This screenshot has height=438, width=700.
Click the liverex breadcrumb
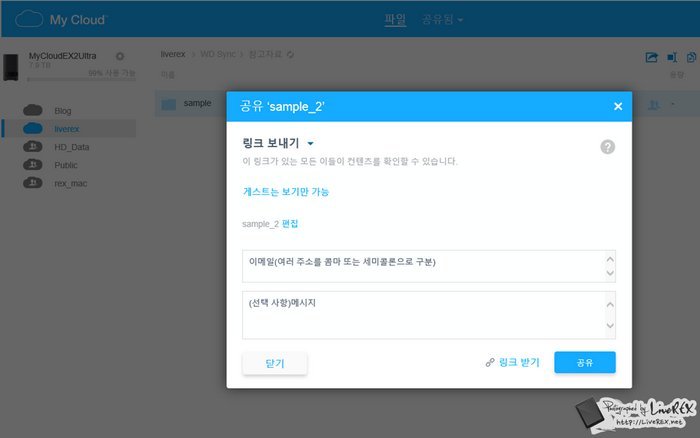coord(173,54)
